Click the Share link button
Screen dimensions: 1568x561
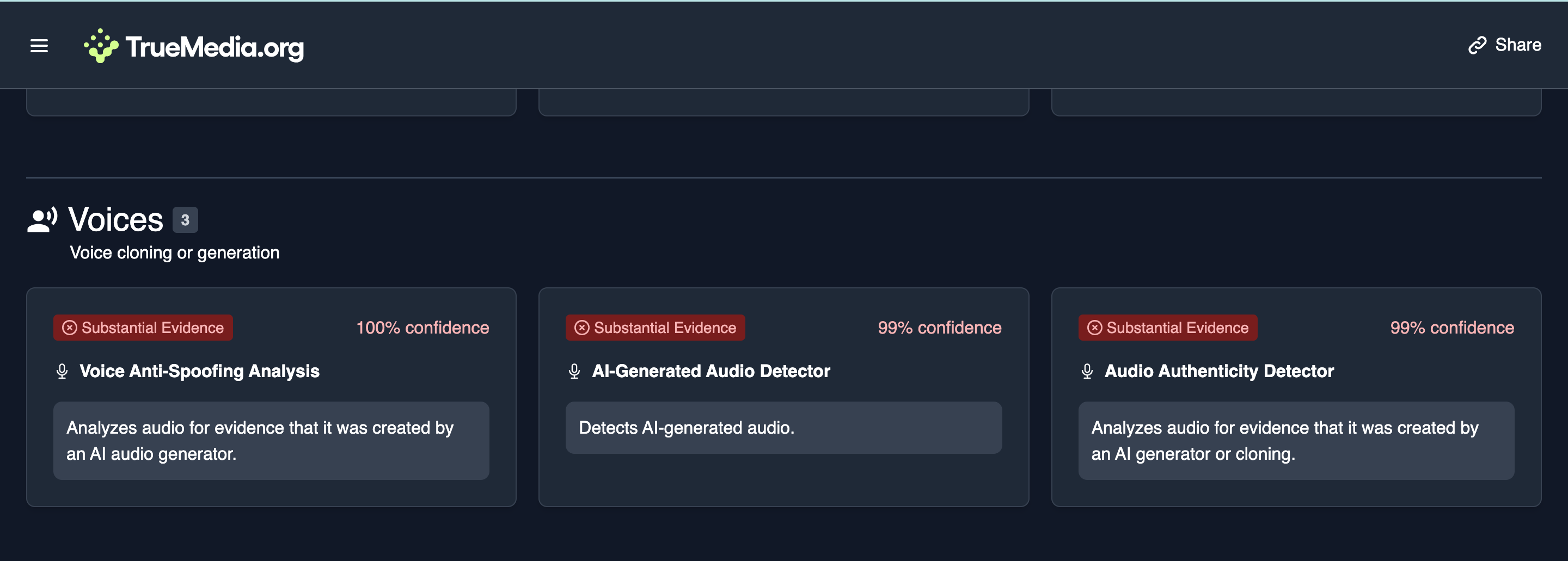click(1504, 45)
